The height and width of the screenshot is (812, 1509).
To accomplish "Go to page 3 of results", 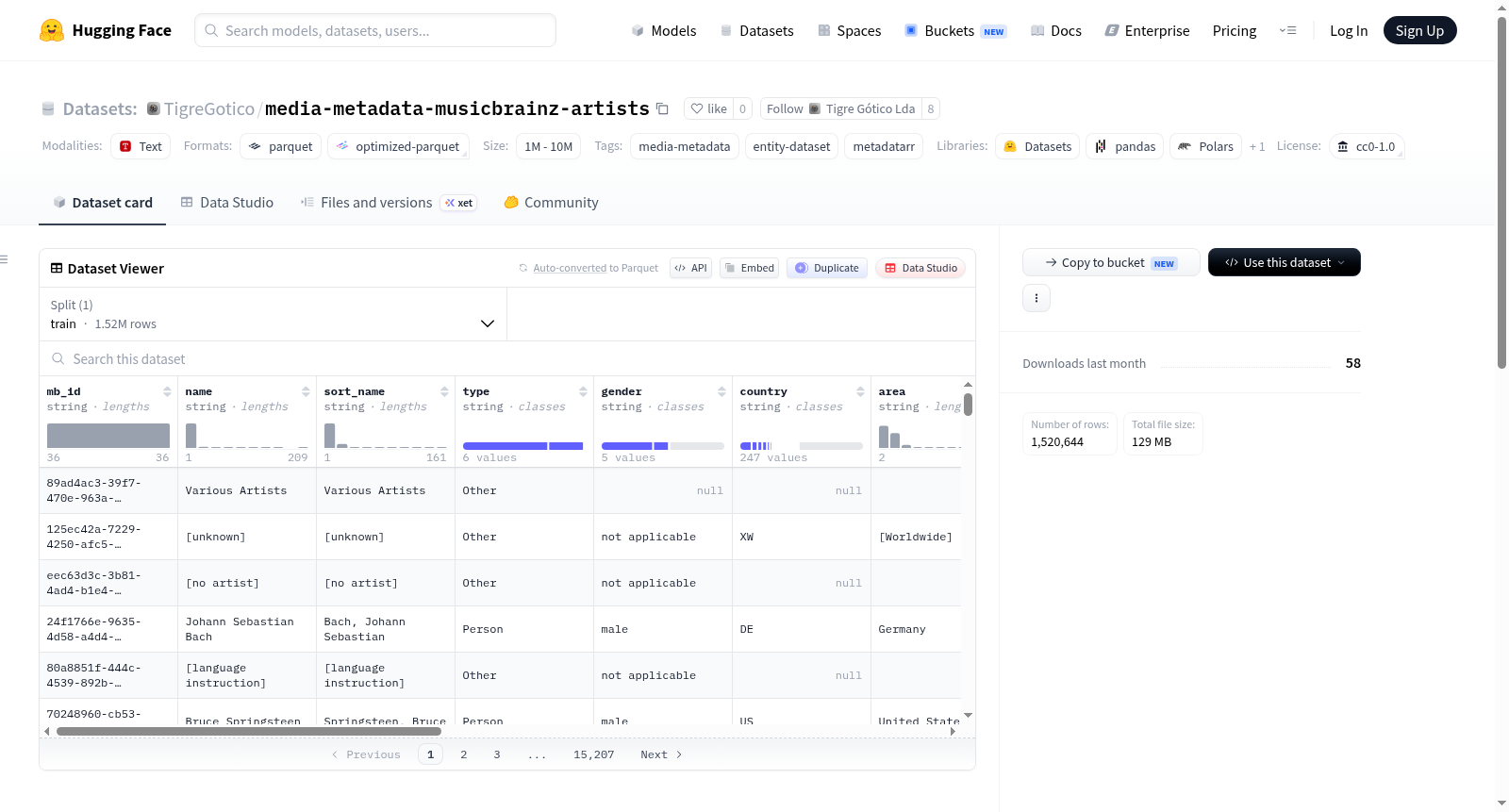I will [497, 754].
